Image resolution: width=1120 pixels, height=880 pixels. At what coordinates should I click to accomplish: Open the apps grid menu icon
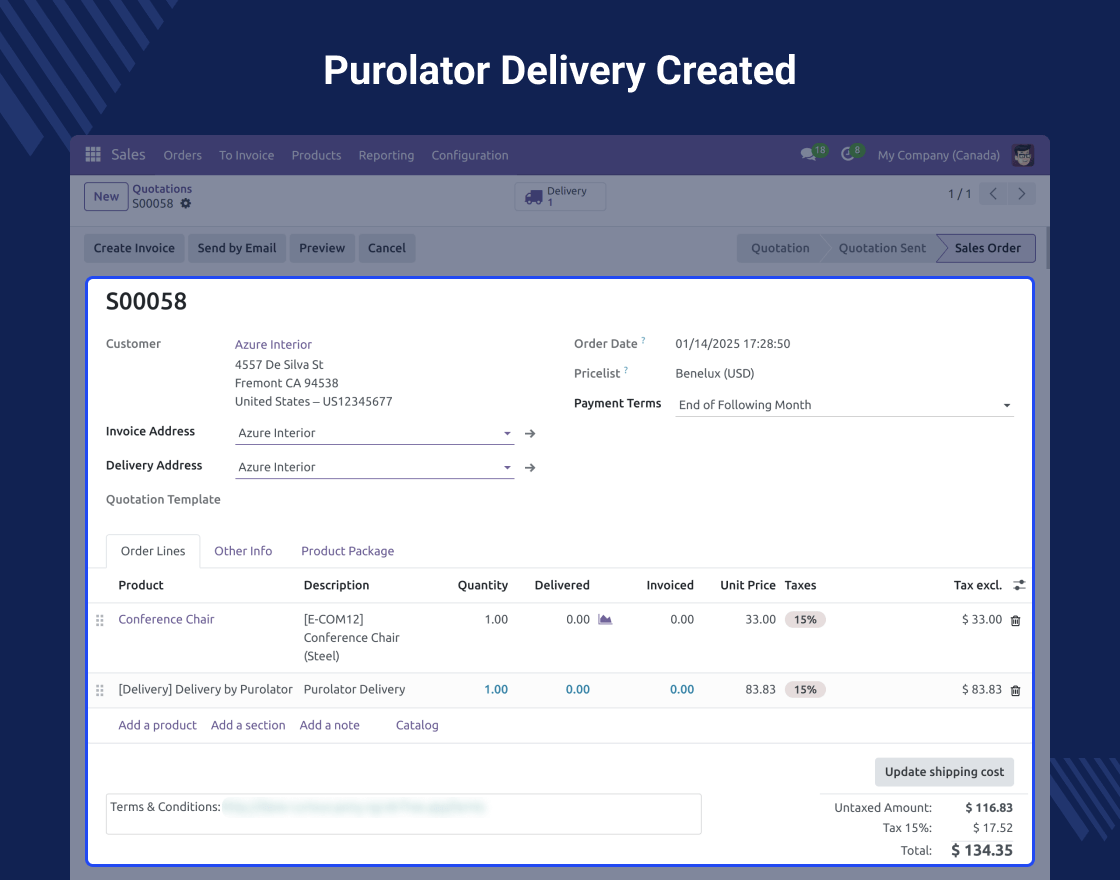(x=93, y=155)
